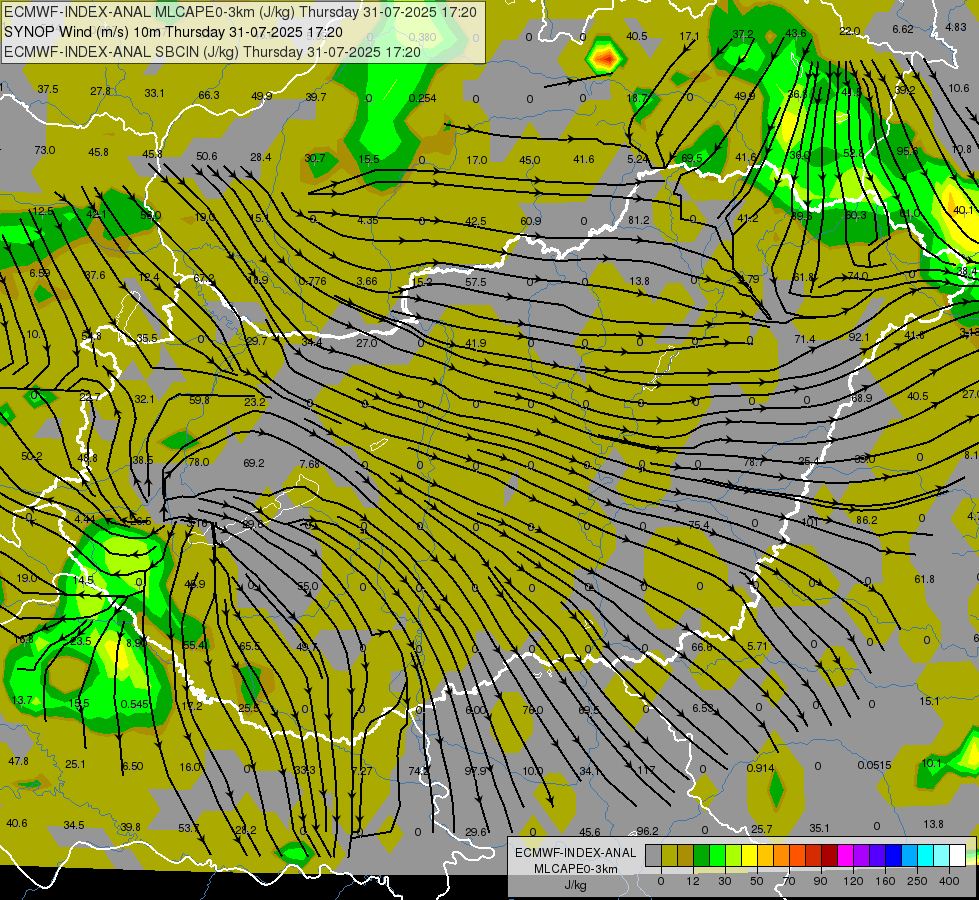Click the map value 0.545
Viewport: 979px width, 900px height.
pos(135,704)
